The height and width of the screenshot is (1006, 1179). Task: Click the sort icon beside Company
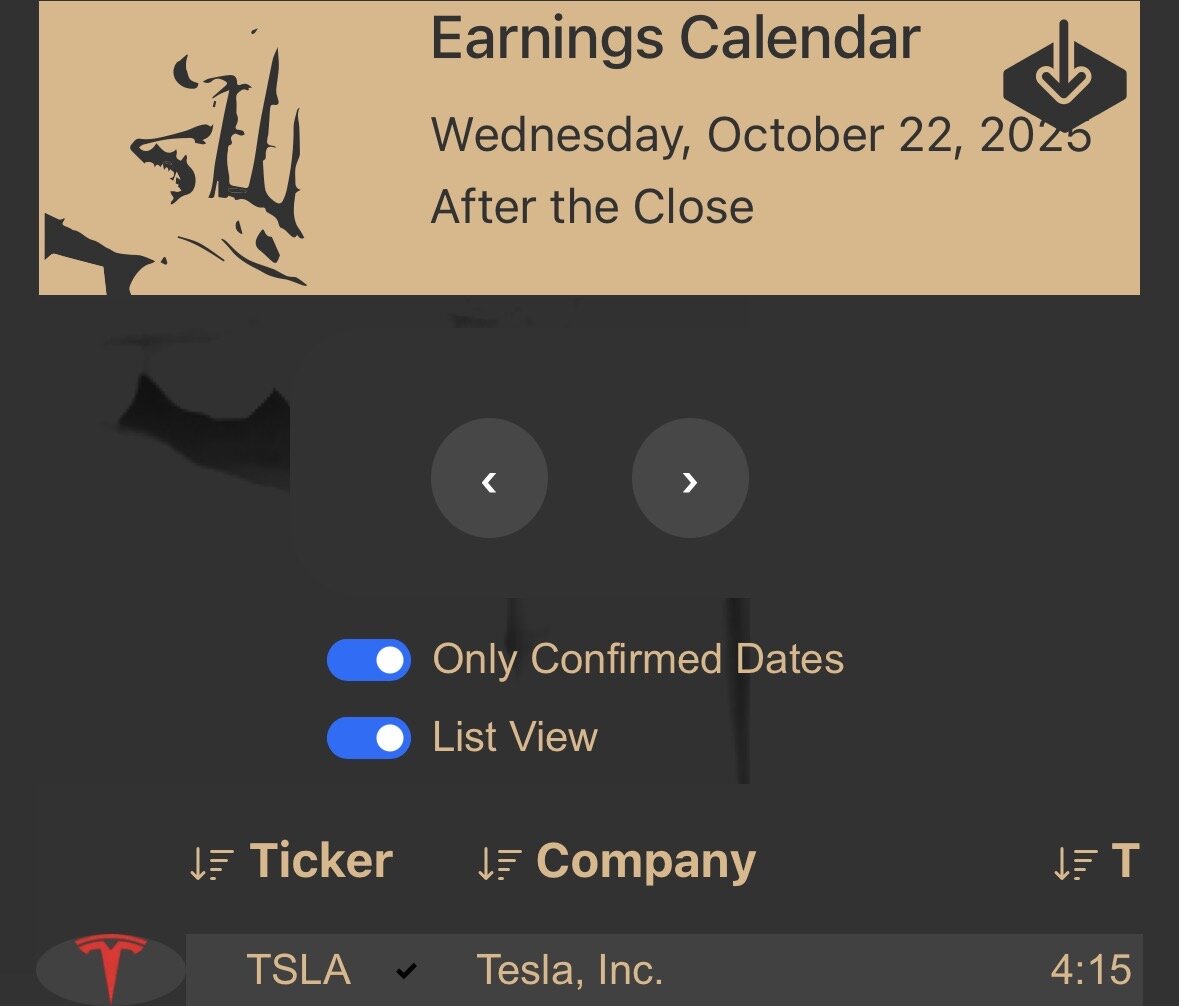coord(499,863)
